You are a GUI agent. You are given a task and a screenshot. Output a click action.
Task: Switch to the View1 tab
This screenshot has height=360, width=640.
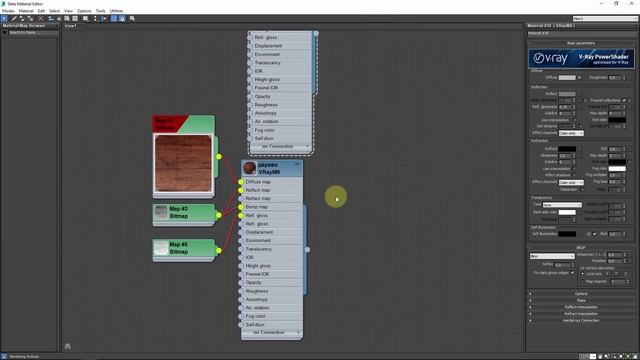pyautogui.click(x=71, y=26)
